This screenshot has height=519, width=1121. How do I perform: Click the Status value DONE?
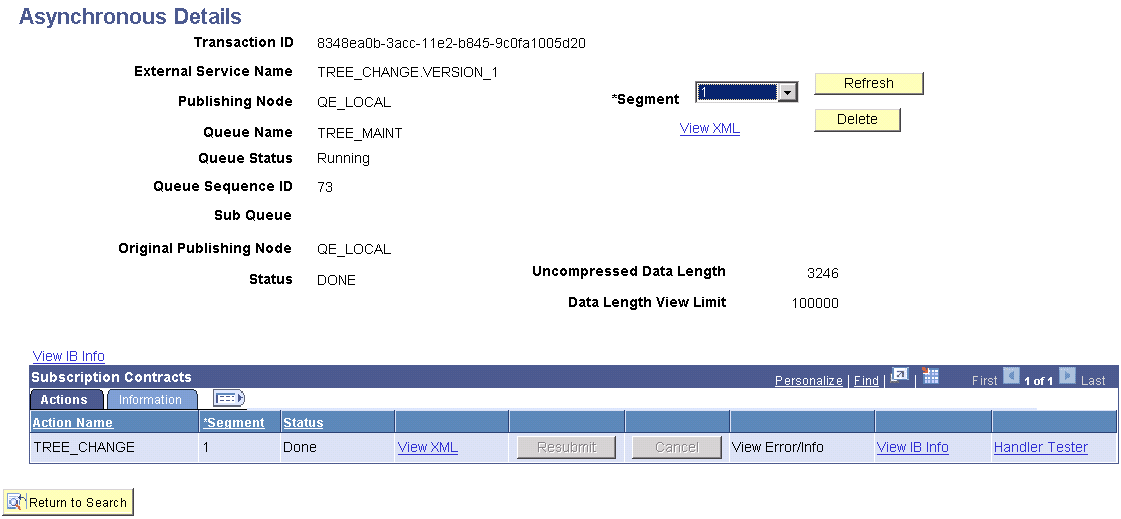tap(336, 280)
